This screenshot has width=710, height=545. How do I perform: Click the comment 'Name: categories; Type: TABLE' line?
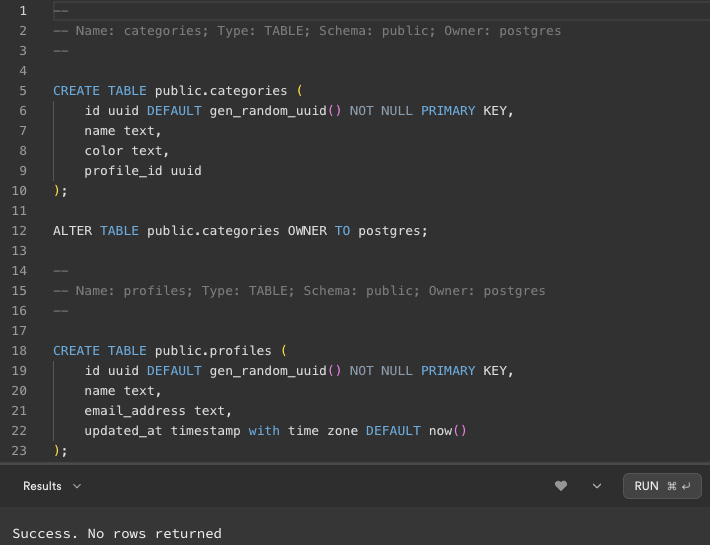point(307,31)
